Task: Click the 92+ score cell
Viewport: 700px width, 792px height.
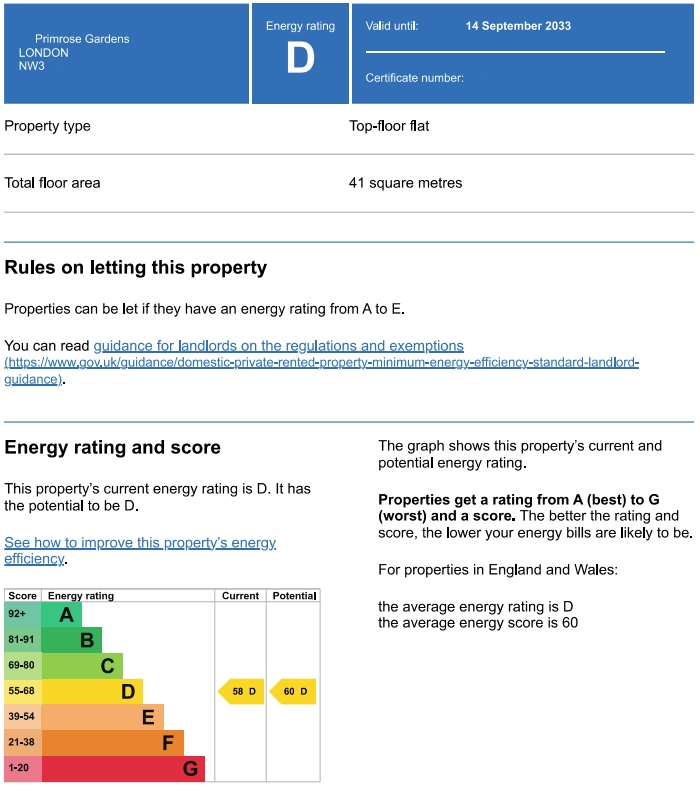Action: point(22,614)
